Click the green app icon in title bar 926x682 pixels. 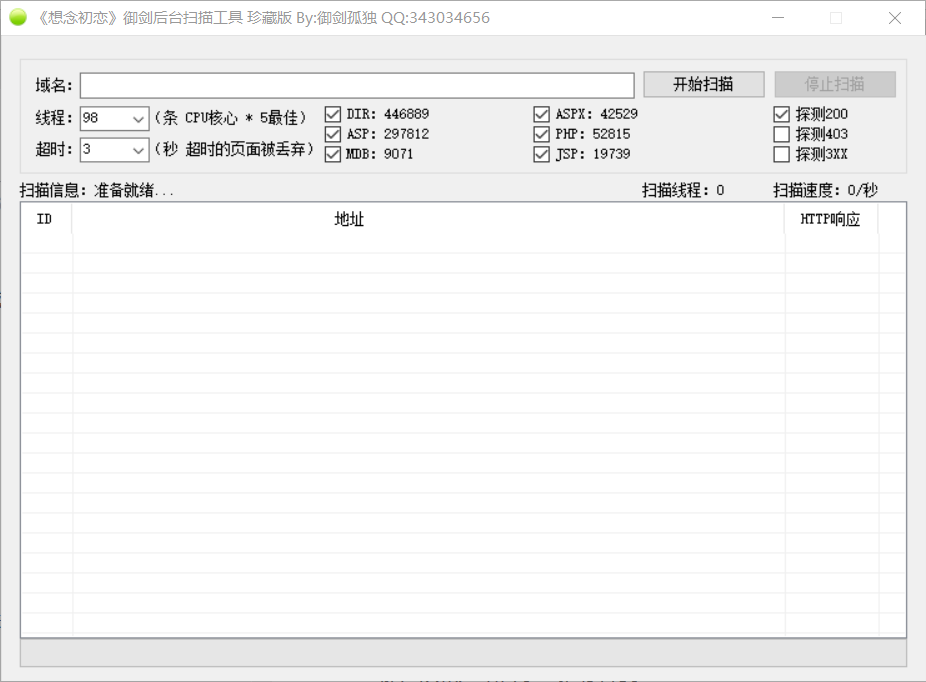[x=18, y=17]
